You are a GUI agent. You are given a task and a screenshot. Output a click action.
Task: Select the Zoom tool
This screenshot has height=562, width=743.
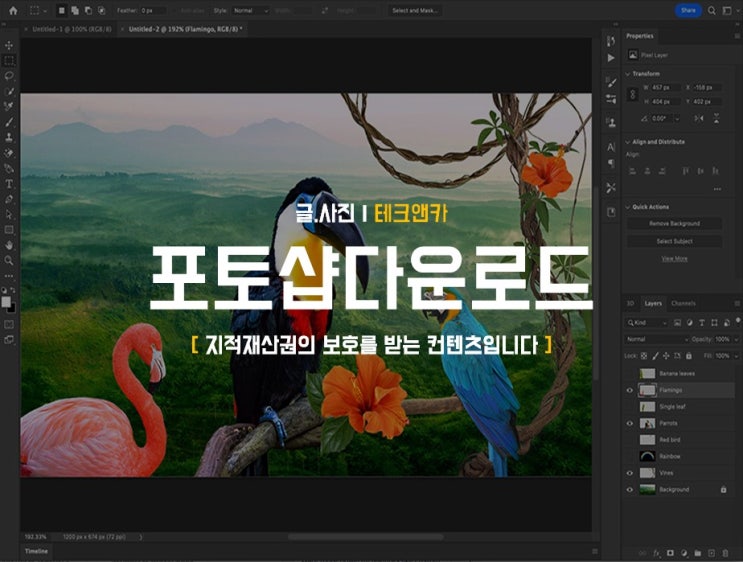pyautogui.click(x=9, y=260)
